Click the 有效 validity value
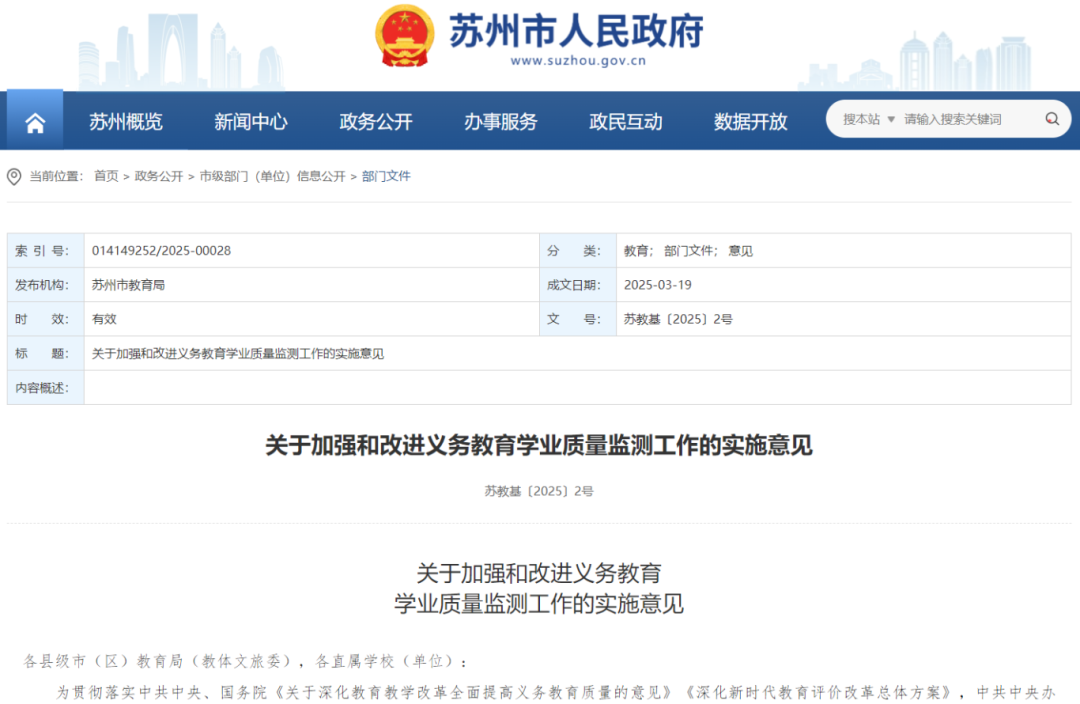Screen dimensions: 1080x704 pyautogui.click(x=104, y=320)
